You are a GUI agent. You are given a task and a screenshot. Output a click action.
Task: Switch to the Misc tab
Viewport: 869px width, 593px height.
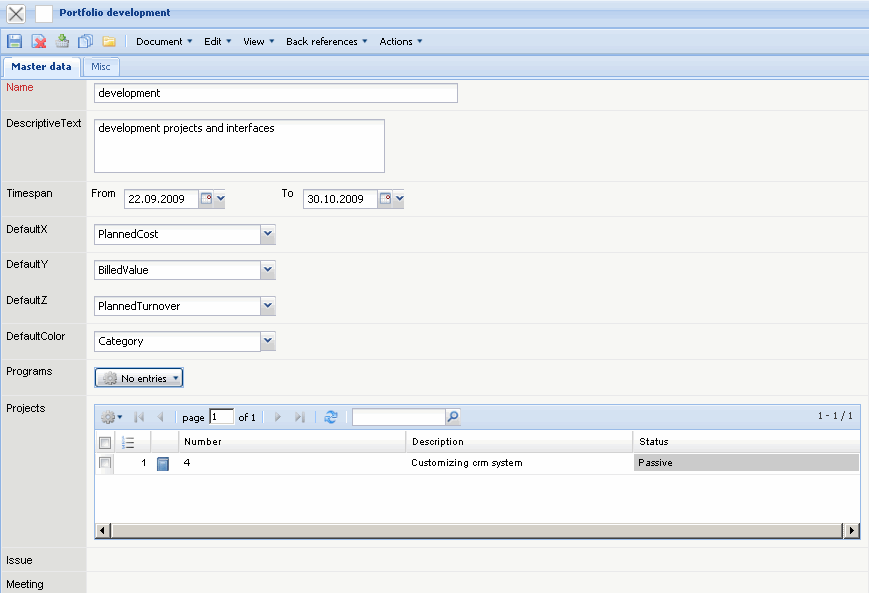pos(102,67)
